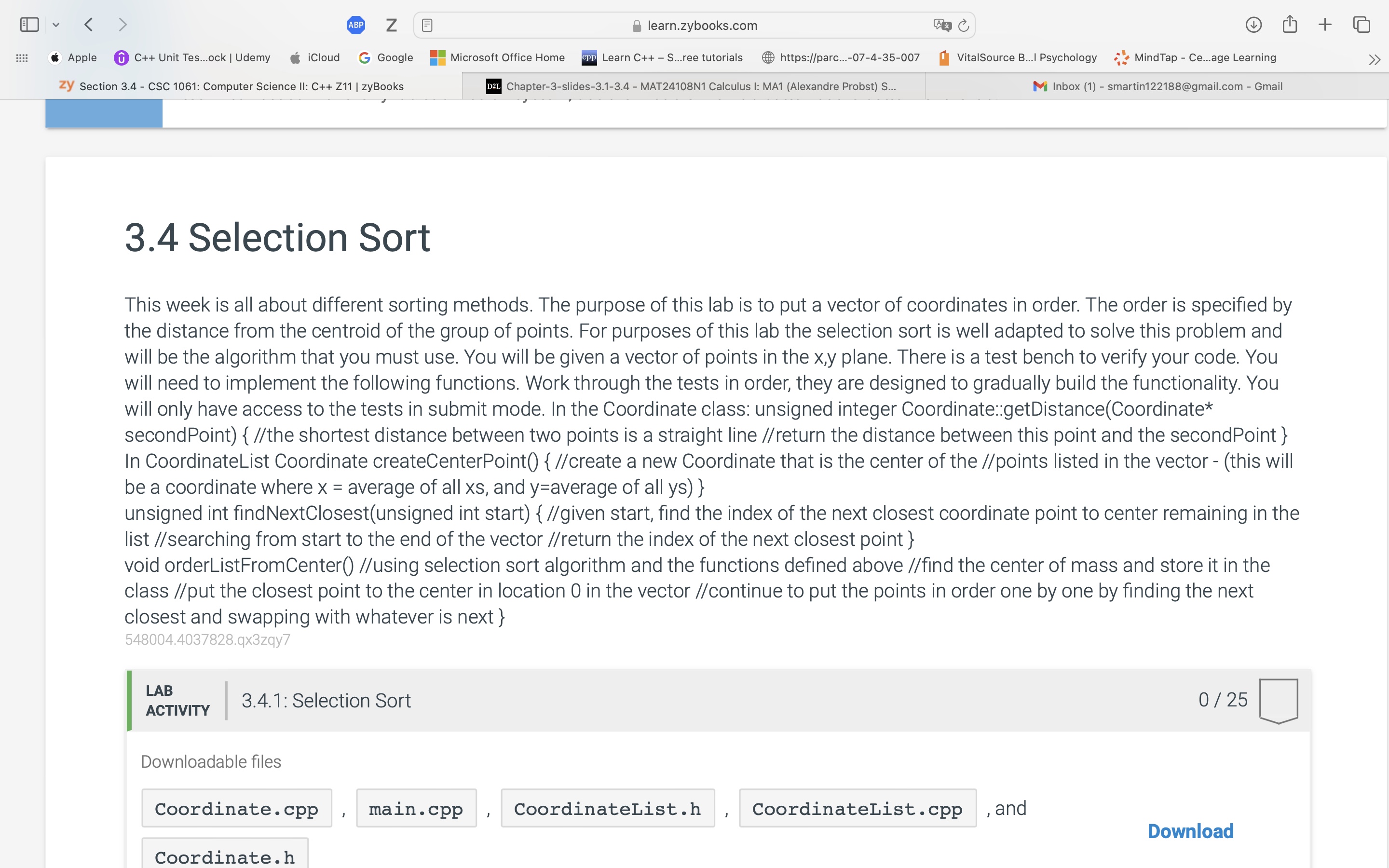1389x868 pixels.
Task: Open the sidebar dropdown chevron
Action: pyautogui.click(x=55, y=25)
